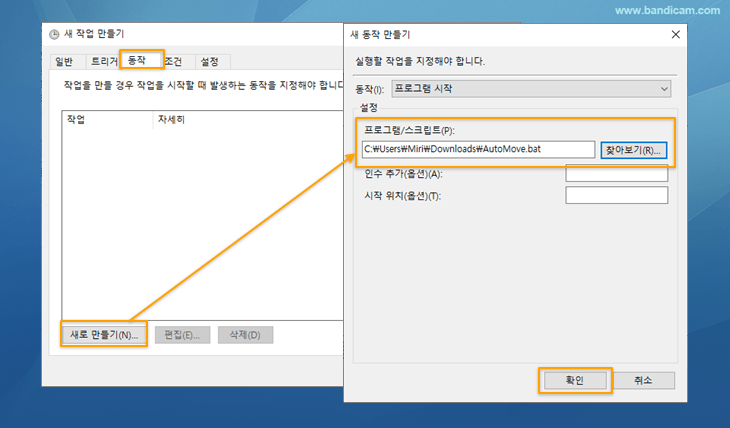Close the 새 동작 만들기 dialog

[676, 34]
